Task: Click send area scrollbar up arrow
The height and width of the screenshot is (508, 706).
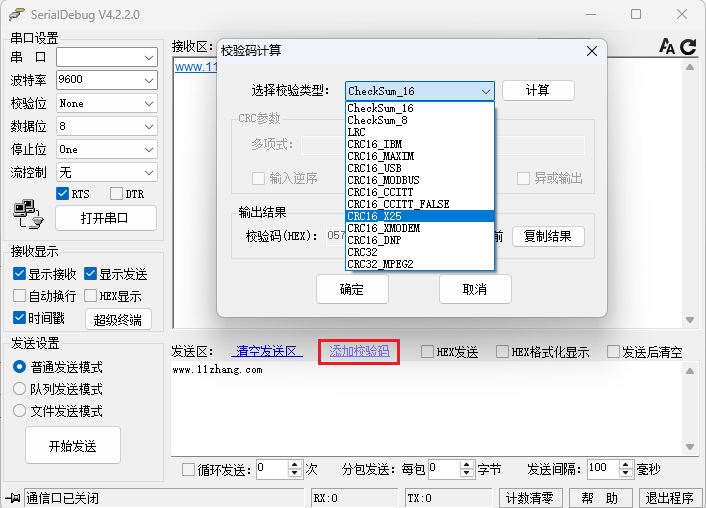Action: click(689, 371)
